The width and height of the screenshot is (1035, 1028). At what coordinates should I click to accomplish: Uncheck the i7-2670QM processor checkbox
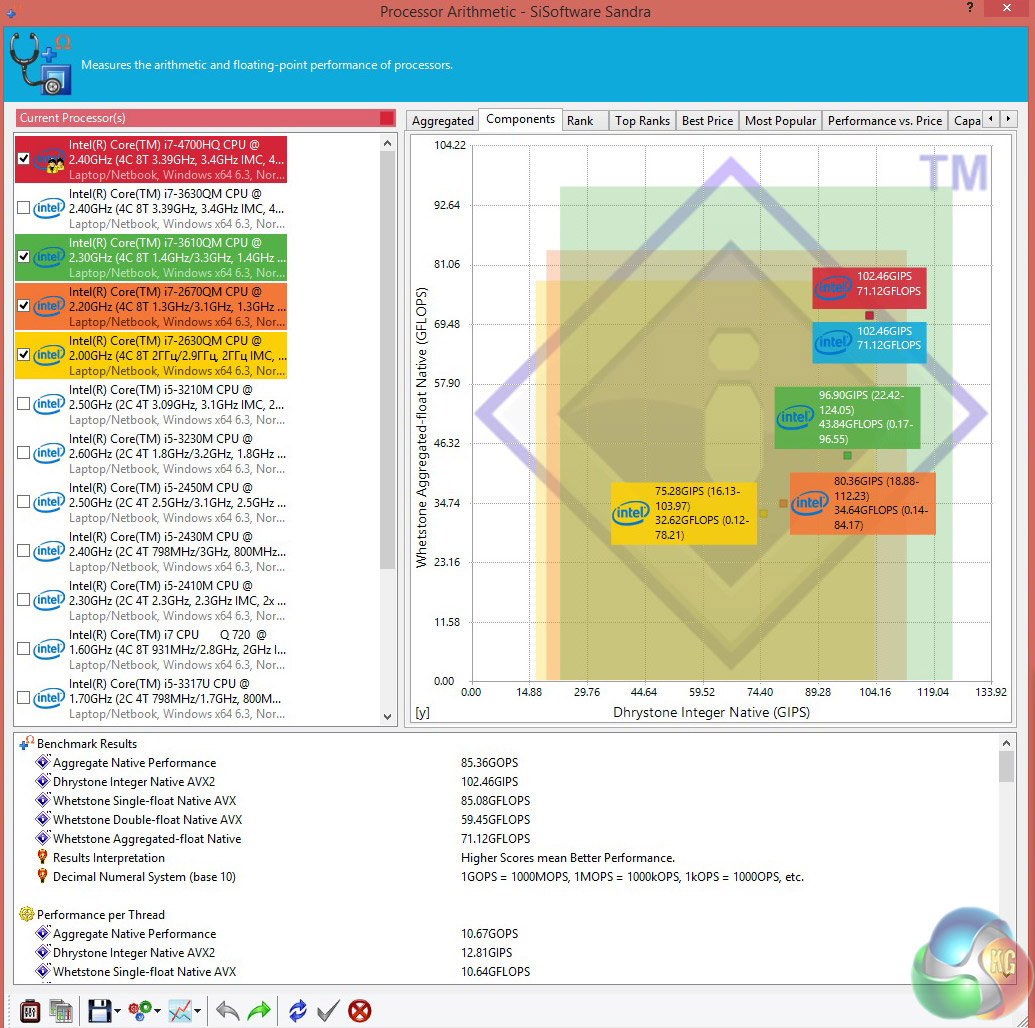click(23, 306)
